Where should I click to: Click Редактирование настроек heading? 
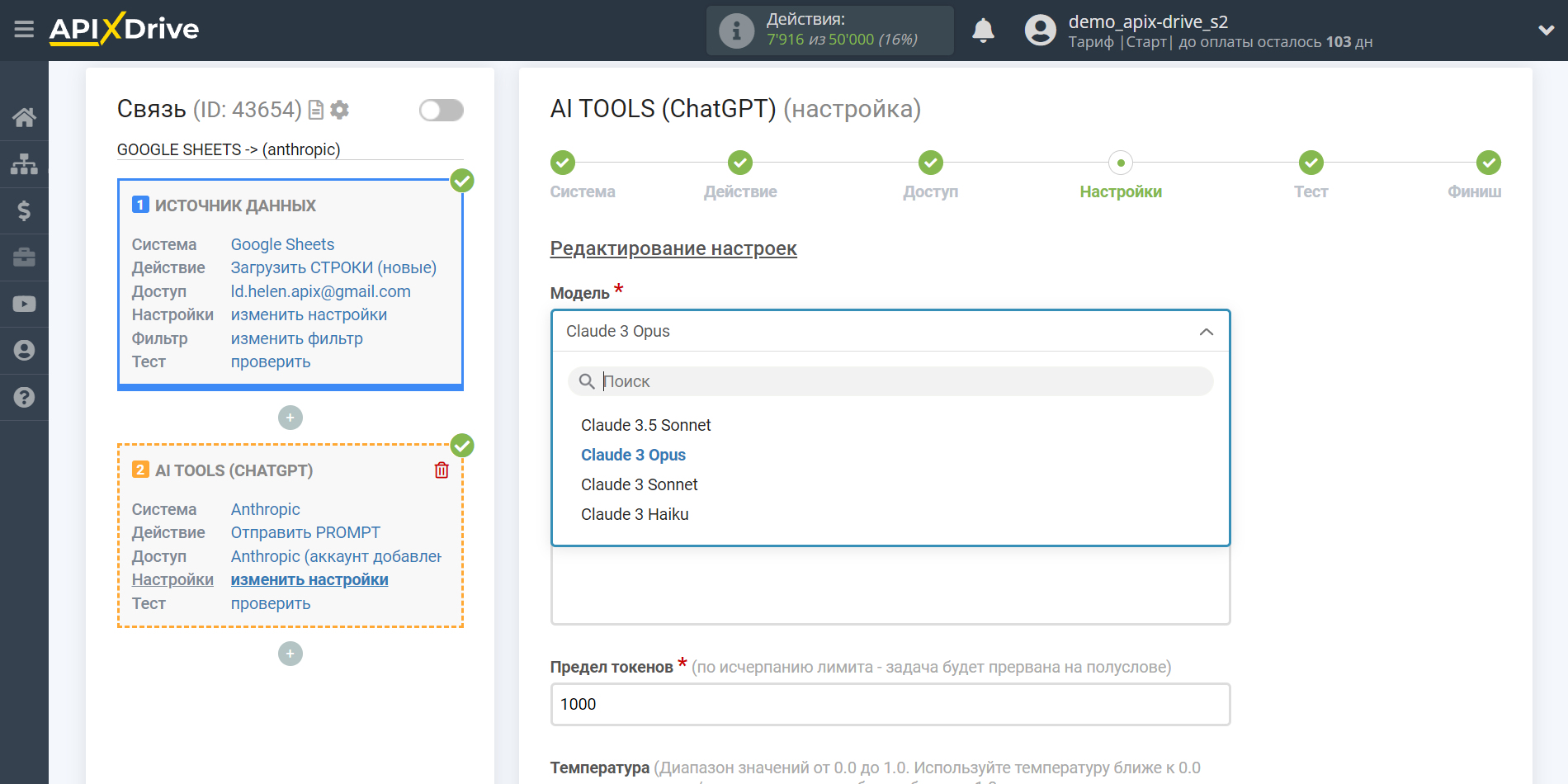click(x=673, y=248)
